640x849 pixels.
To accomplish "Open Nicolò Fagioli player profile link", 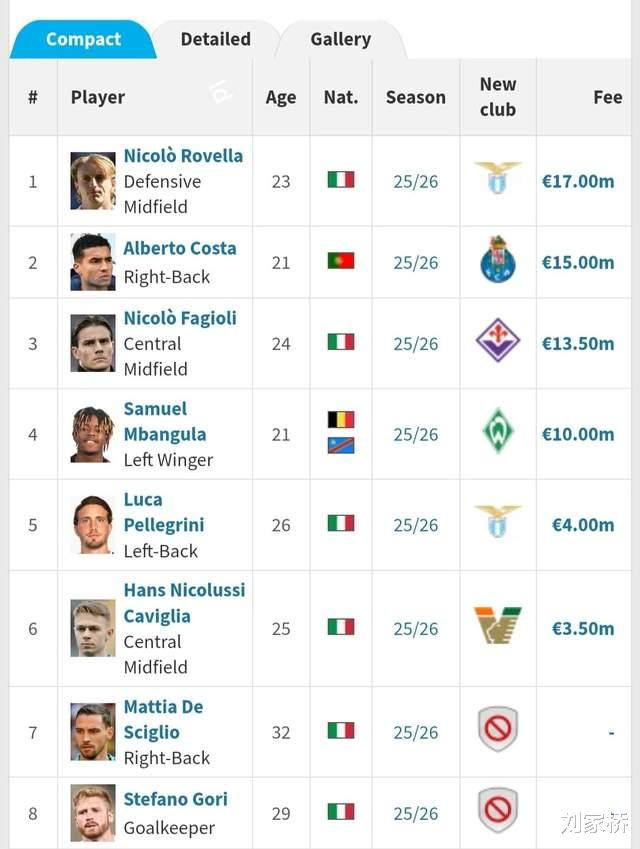I will 180,318.
